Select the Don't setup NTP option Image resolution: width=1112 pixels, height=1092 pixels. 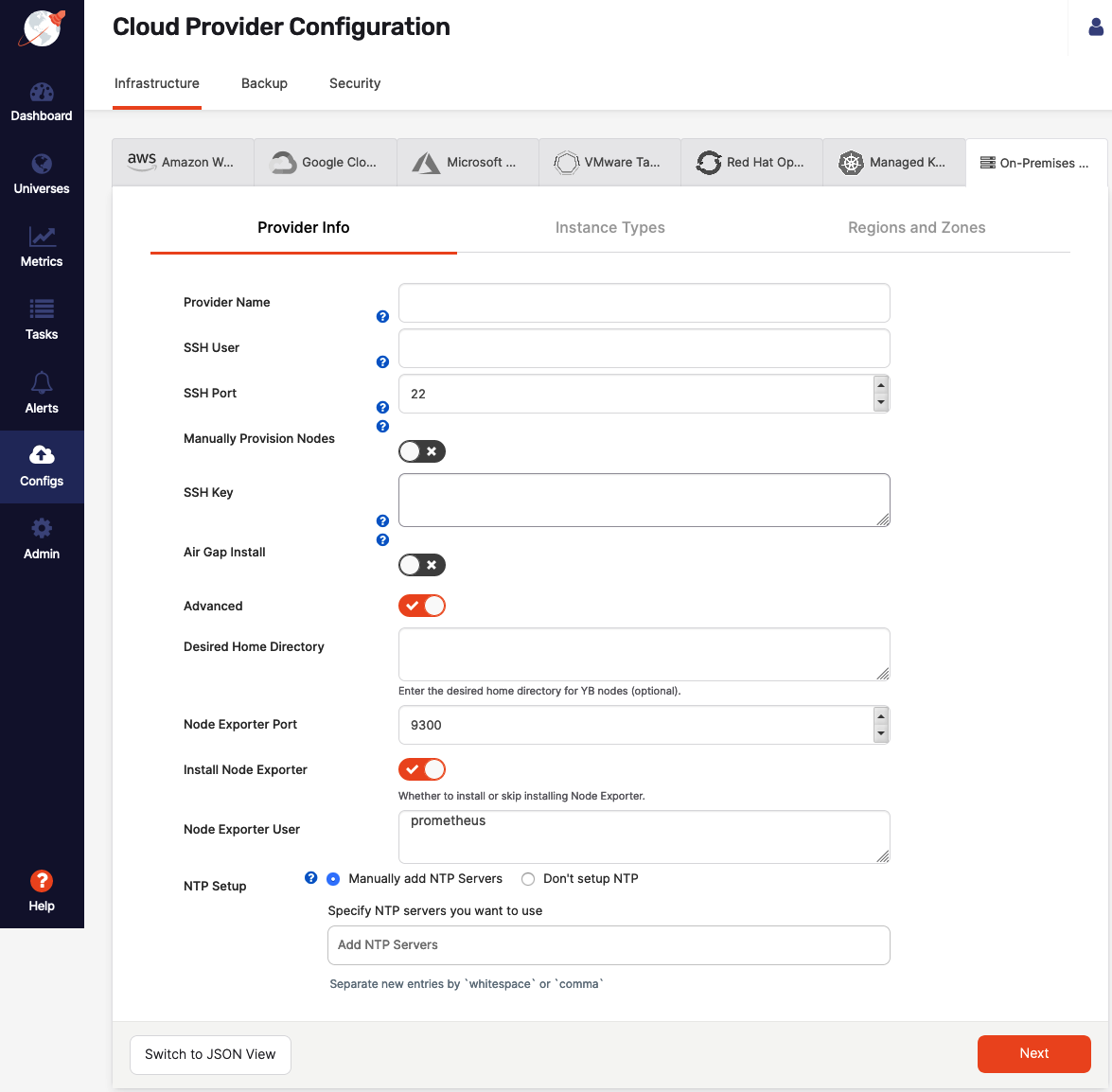coord(528,879)
